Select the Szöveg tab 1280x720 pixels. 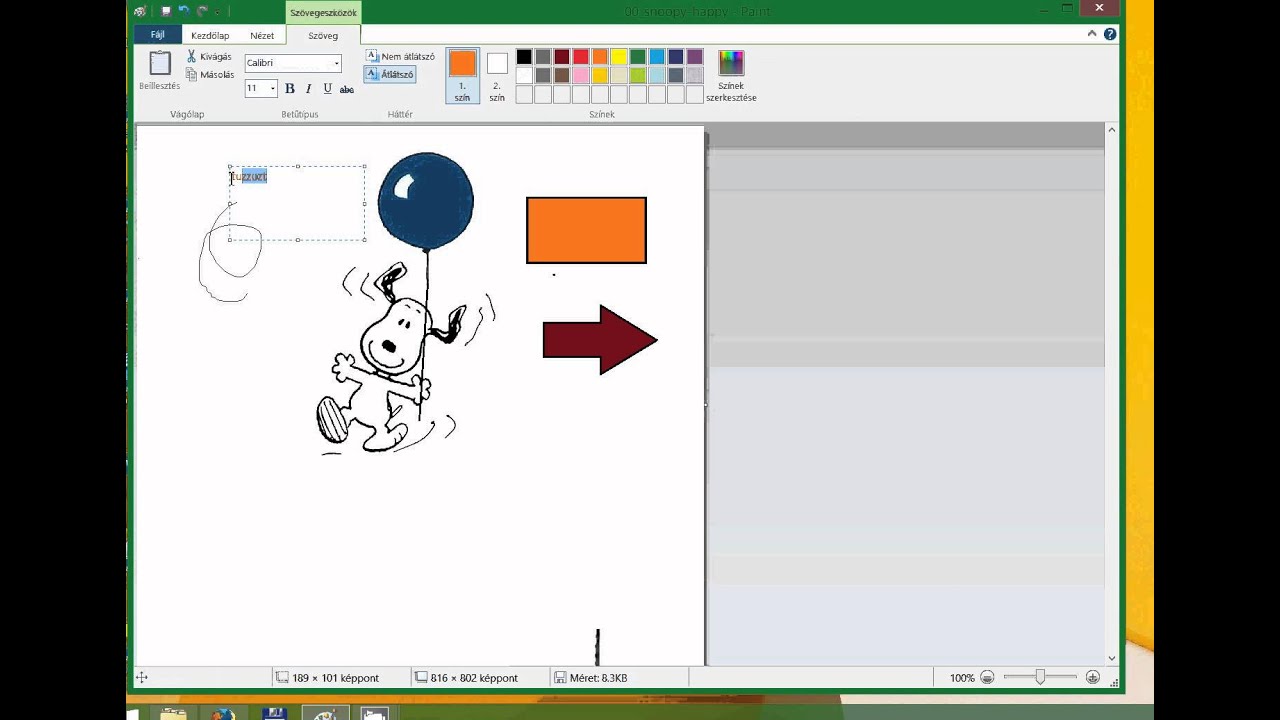tap(323, 35)
